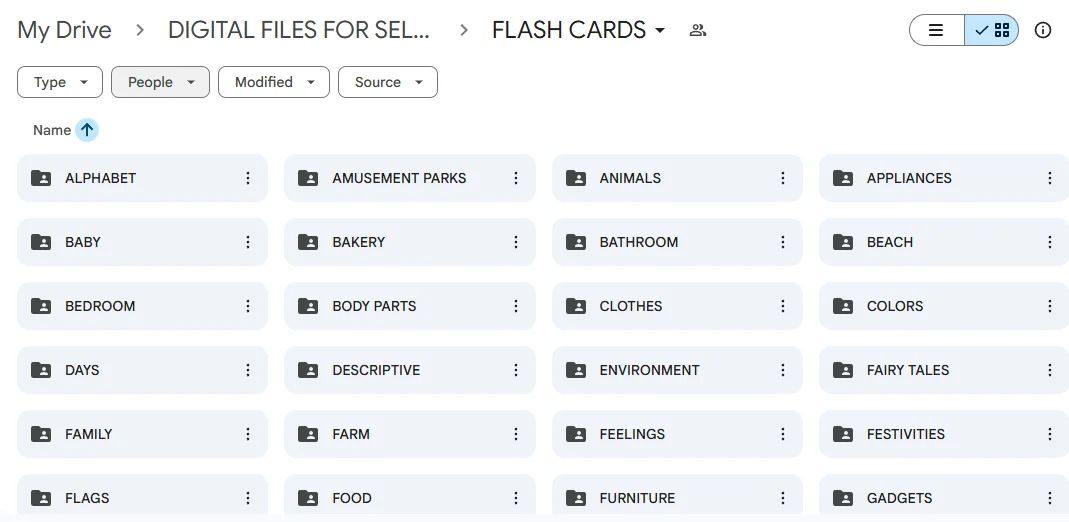Click the shared folder people icon
The height and width of the screenshot is (522, 1069).
pyautogui.click(x=698, y=30)
